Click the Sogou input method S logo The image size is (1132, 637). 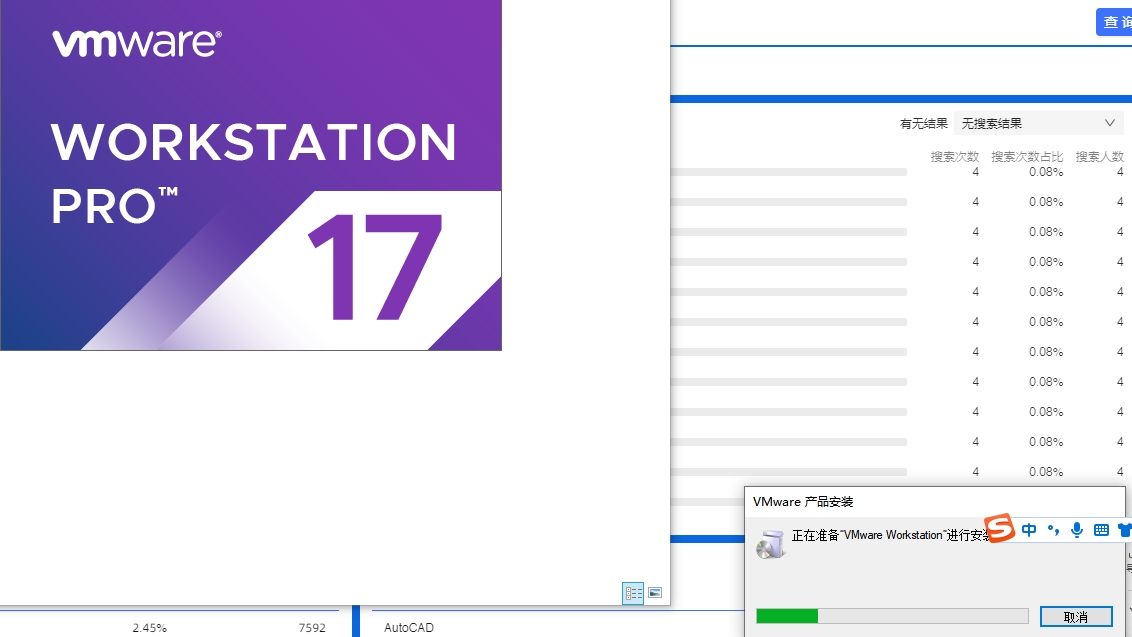[999, 528]
